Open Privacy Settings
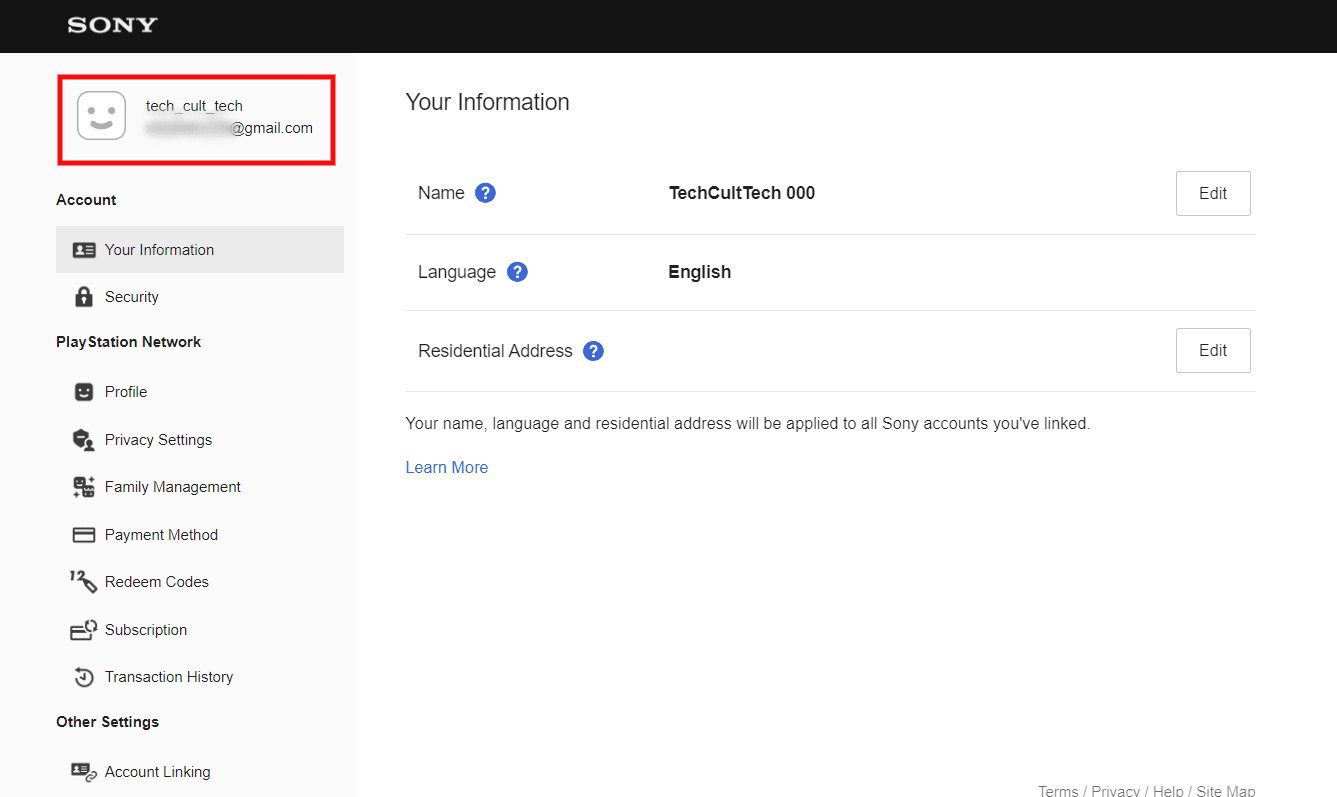This screenshot has height=797, width=1337. (x=200, y=440)
